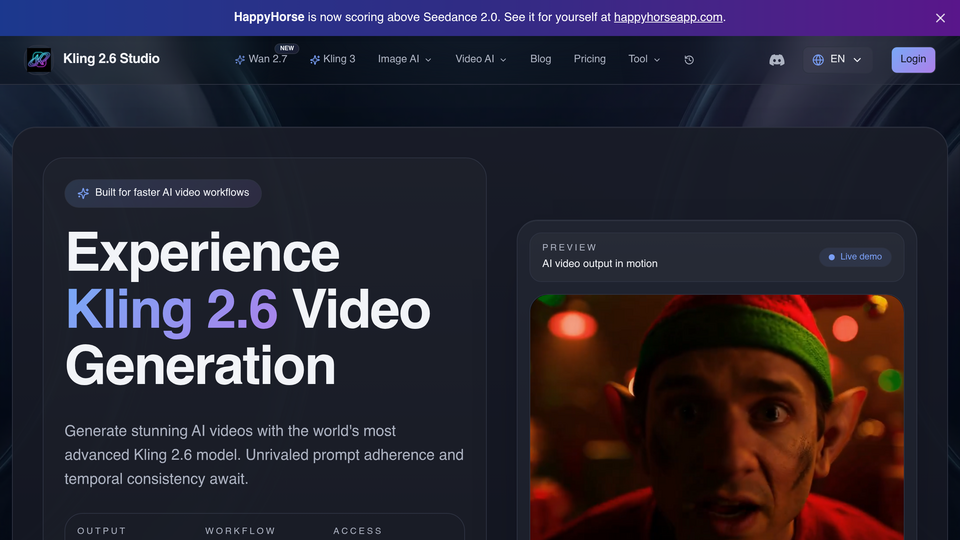This screenshot has height=540, width=960.
Task: Open the EN language selector chevron
Action: point(857,59)
